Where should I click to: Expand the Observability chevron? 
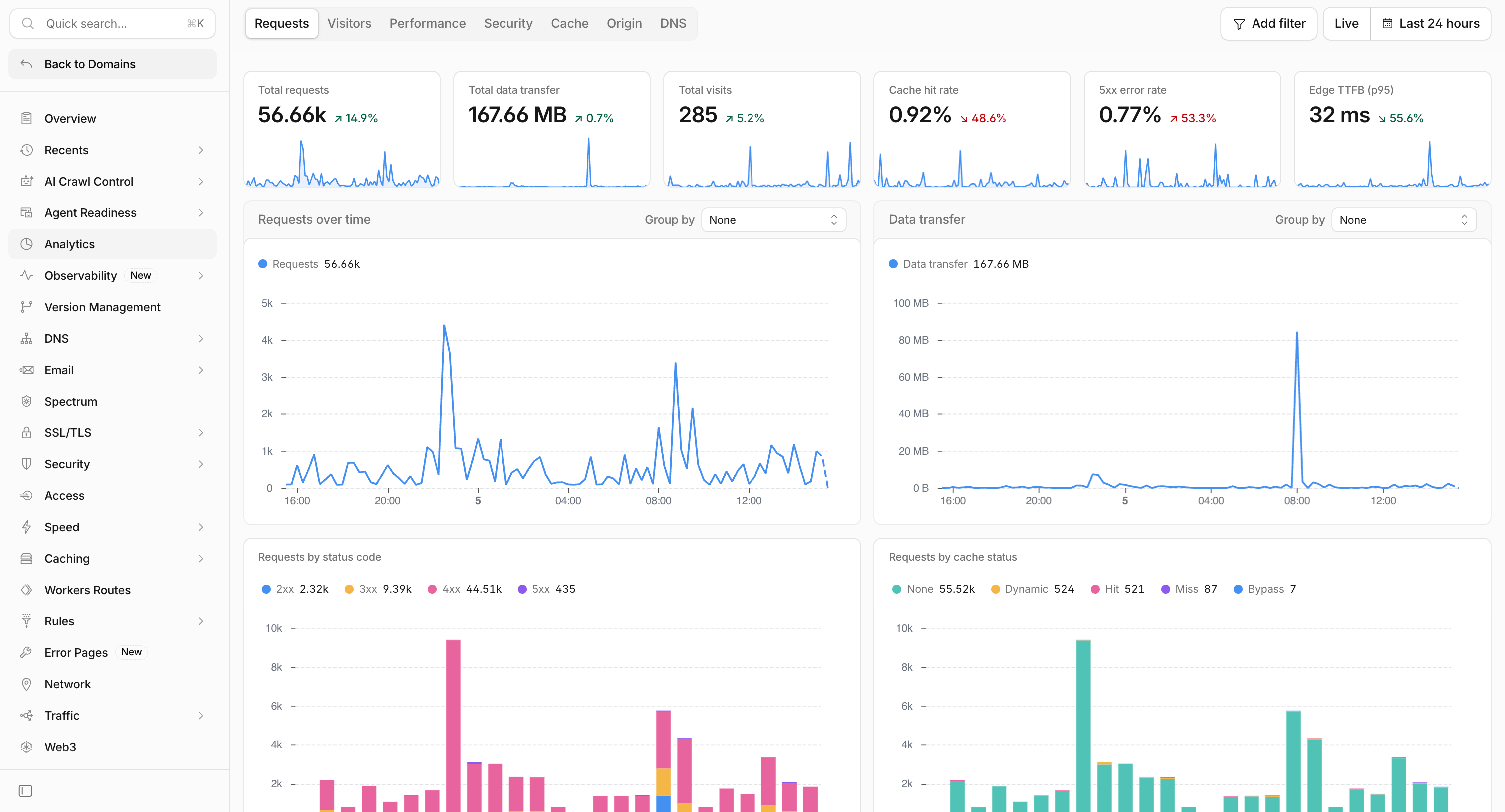[201, 276]
